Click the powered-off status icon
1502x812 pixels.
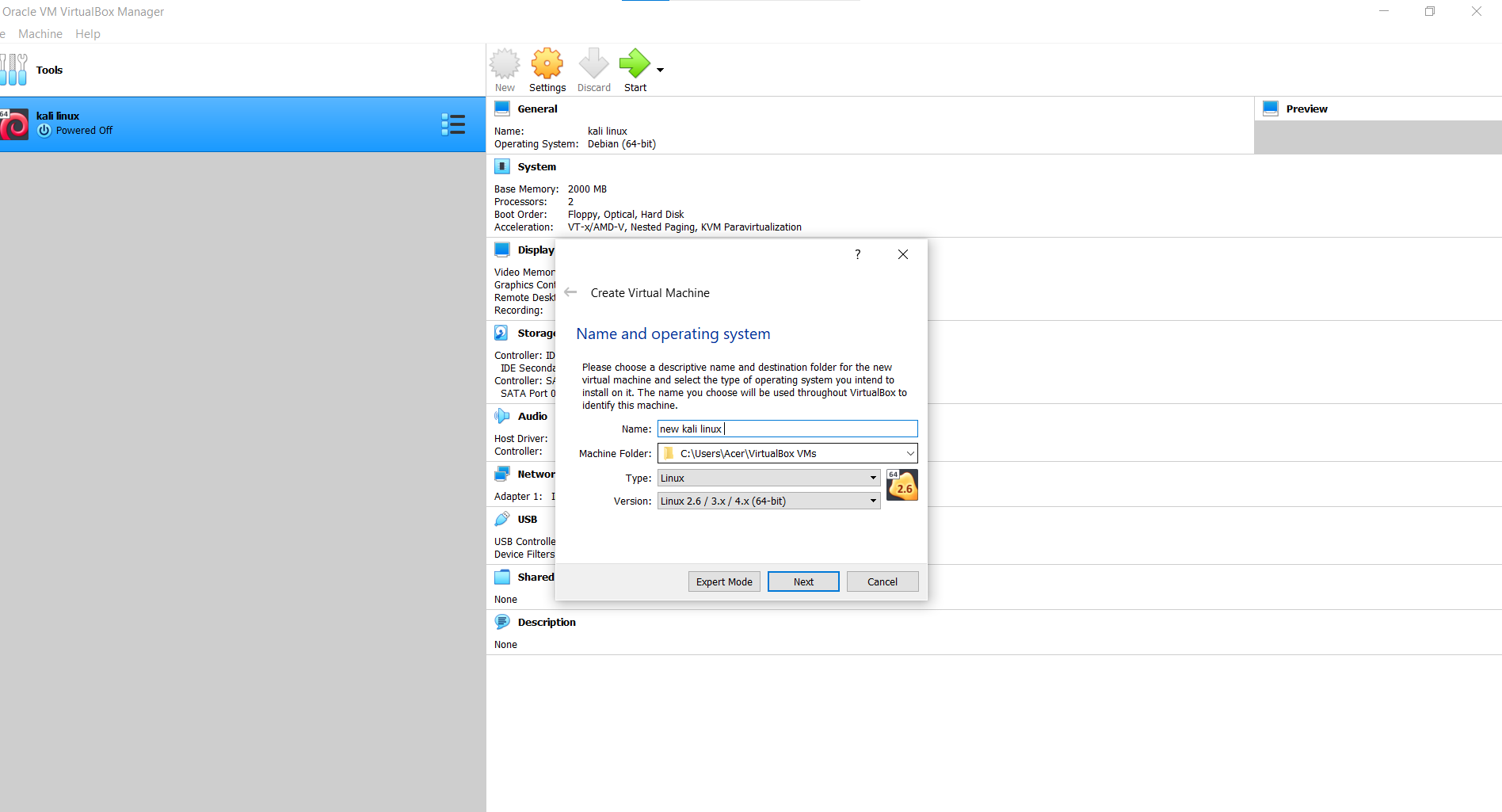44,131
